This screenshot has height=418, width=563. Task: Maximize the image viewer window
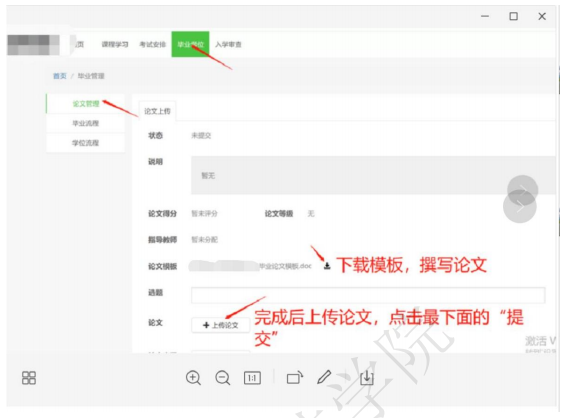point(513,16)
